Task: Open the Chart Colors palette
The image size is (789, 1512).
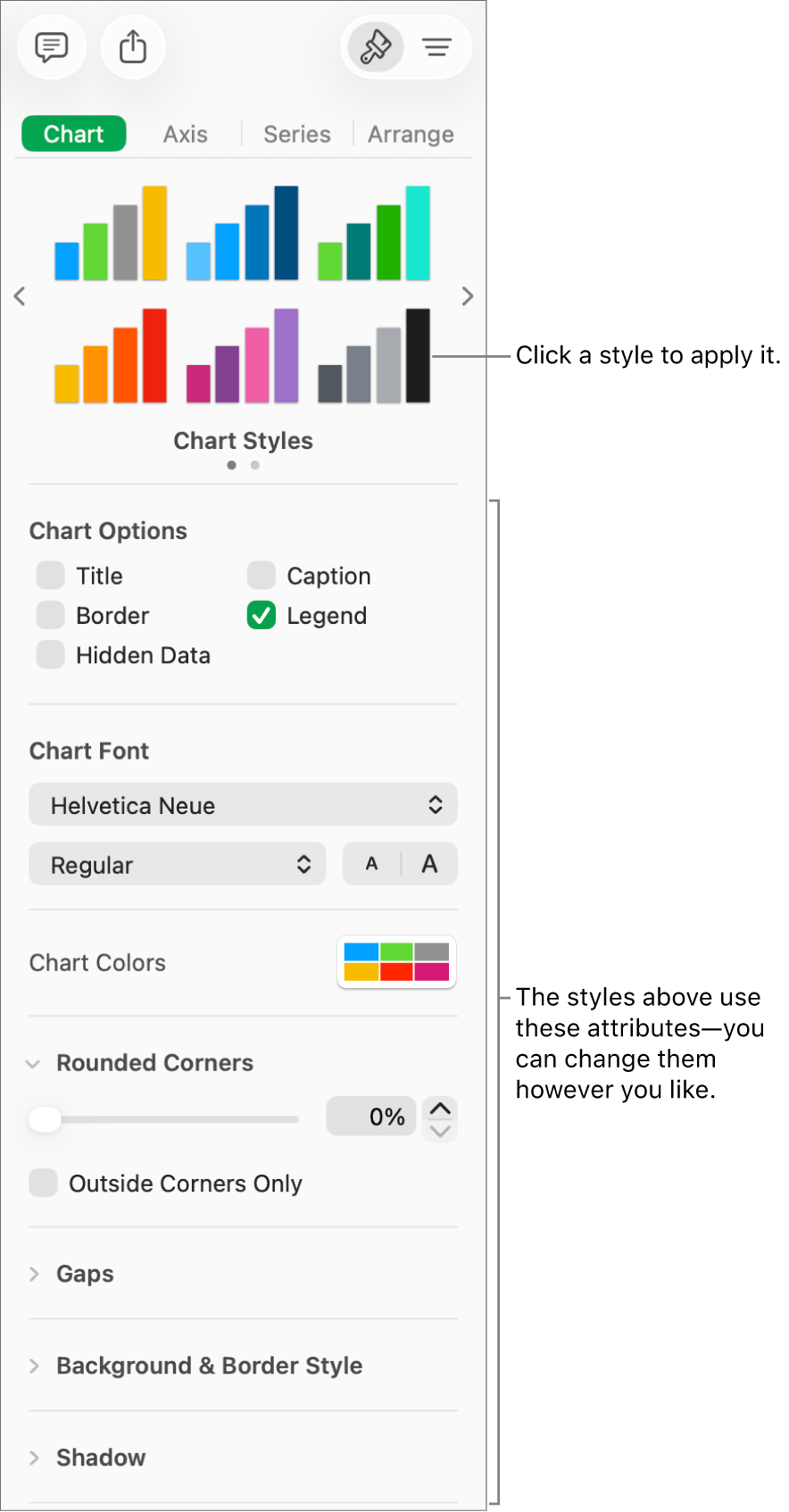Action: [396, 962]
